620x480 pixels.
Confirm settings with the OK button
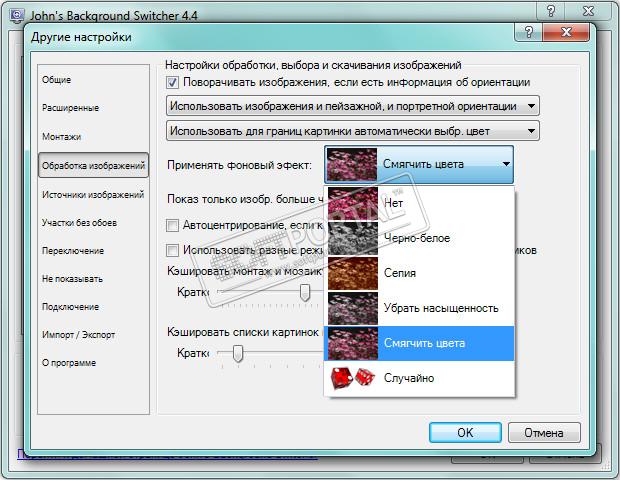[465, 433]
